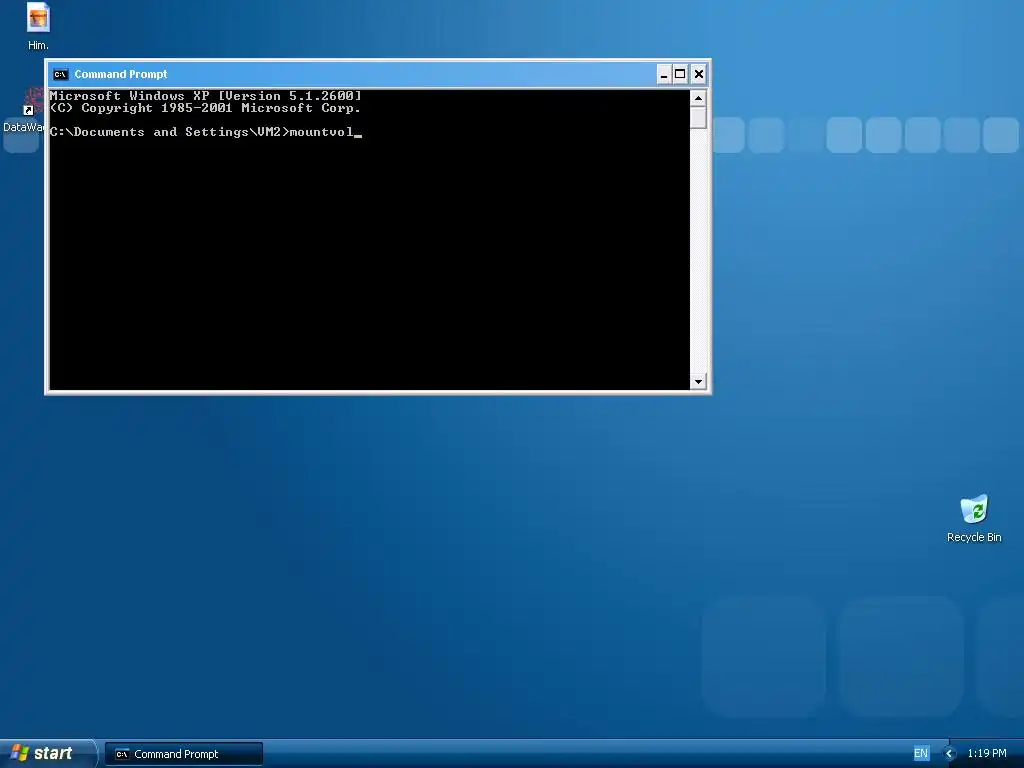Click the Command Prompt scrollbar thumb

(698, 118)
